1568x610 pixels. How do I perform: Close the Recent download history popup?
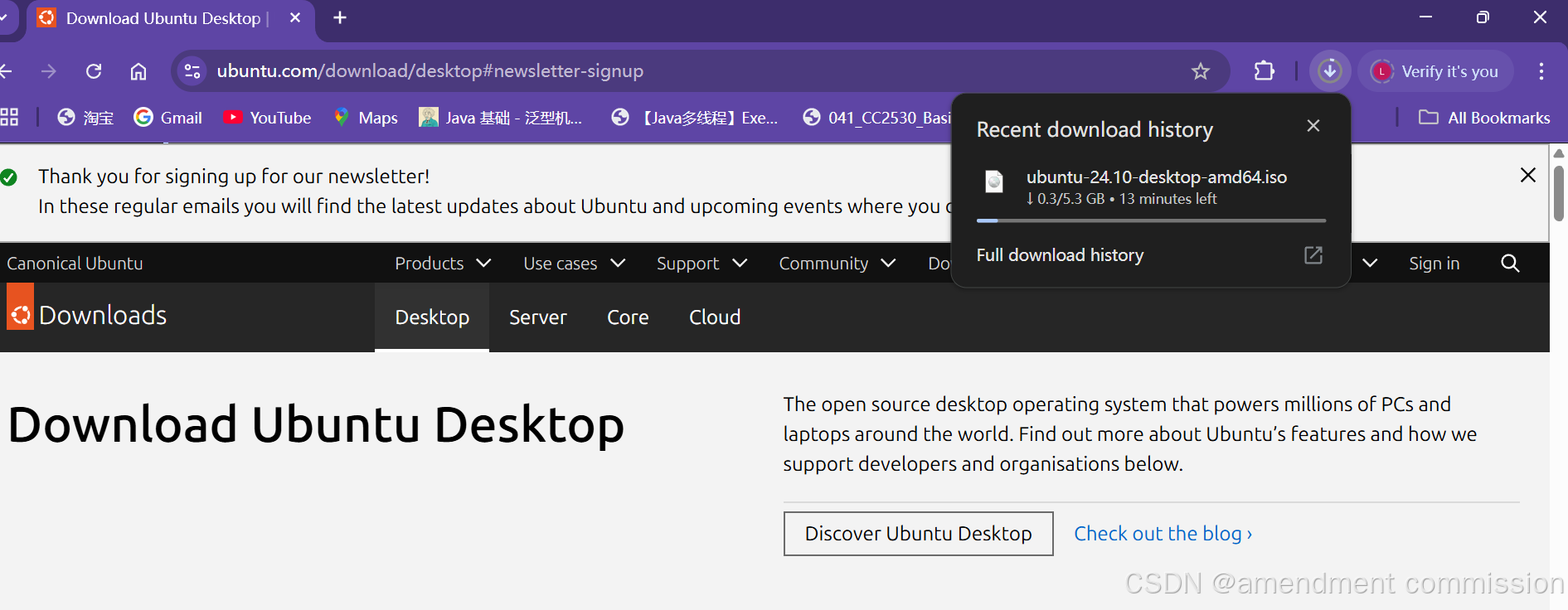[x=1313, y=126]
